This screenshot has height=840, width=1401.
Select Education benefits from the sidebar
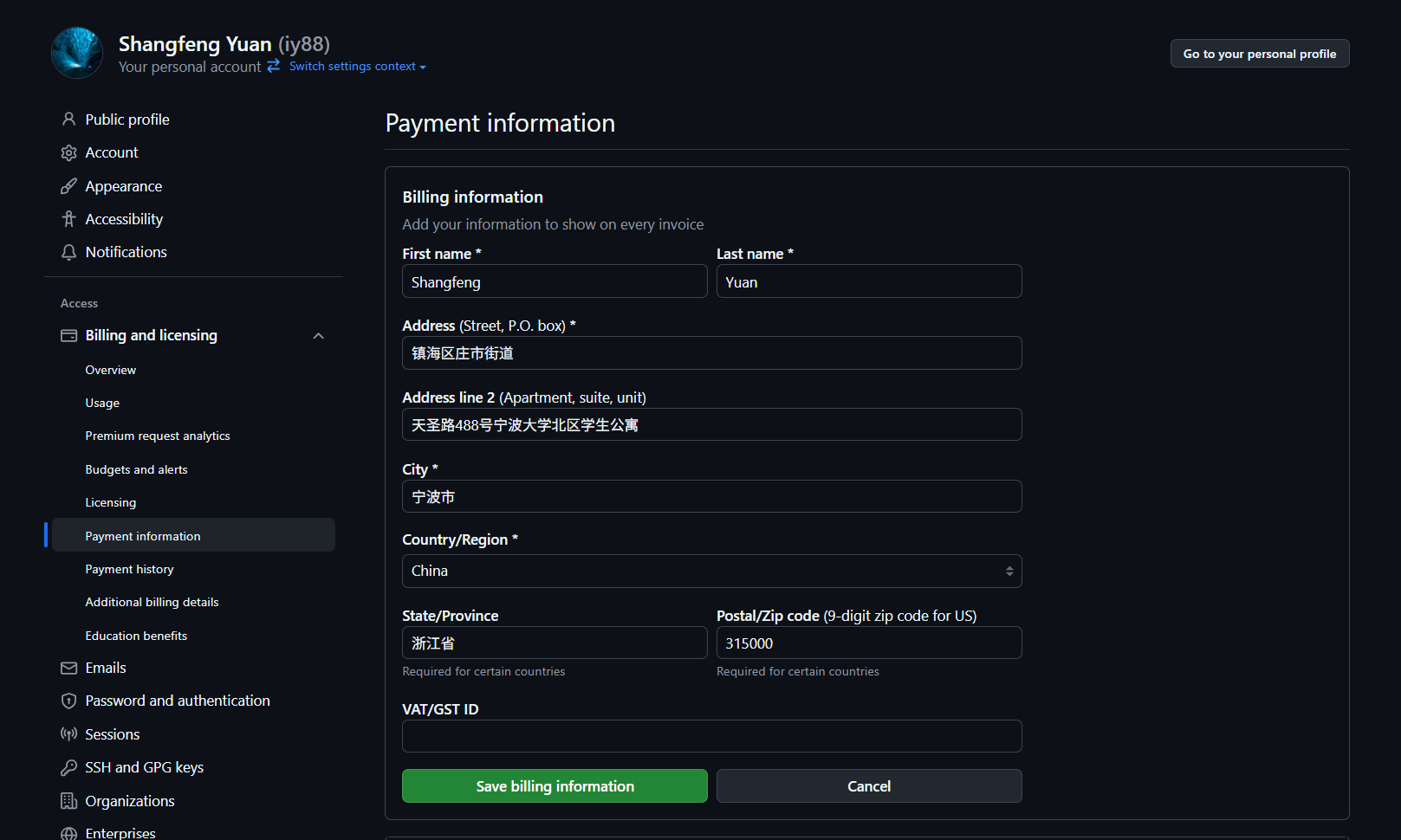pos(136,636)
